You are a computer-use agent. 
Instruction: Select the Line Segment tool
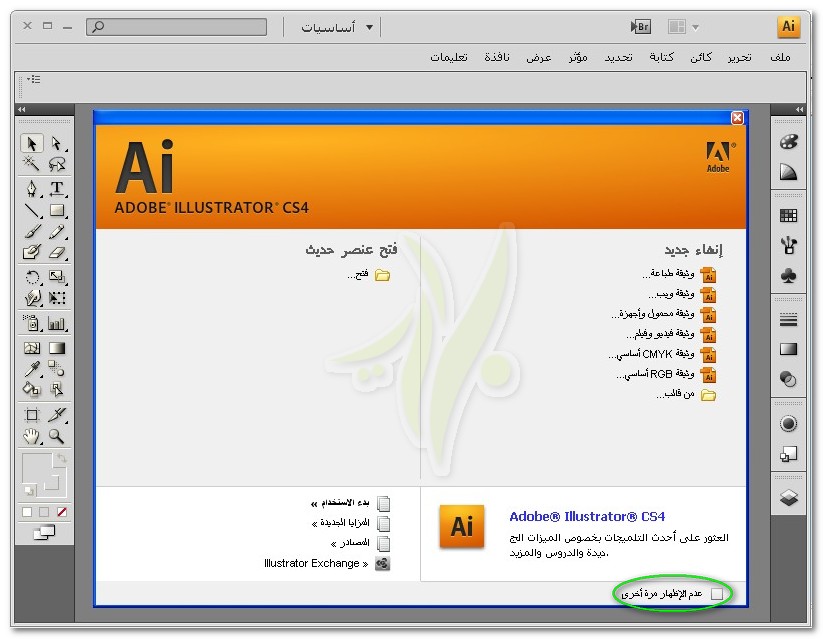point(31,211)
